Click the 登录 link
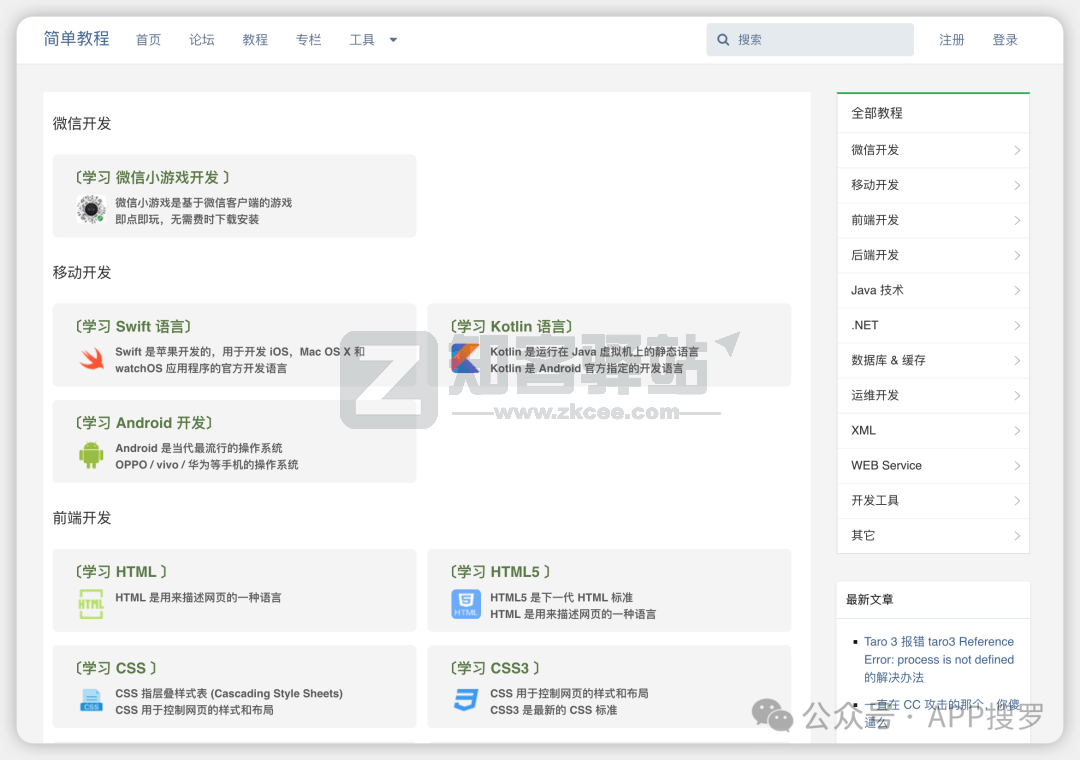 (x=1005, y=40)
